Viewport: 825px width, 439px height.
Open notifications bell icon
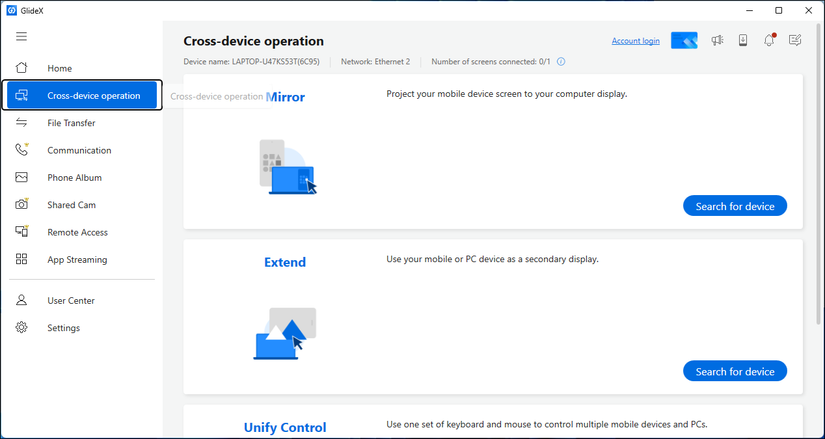pos(769,40)
